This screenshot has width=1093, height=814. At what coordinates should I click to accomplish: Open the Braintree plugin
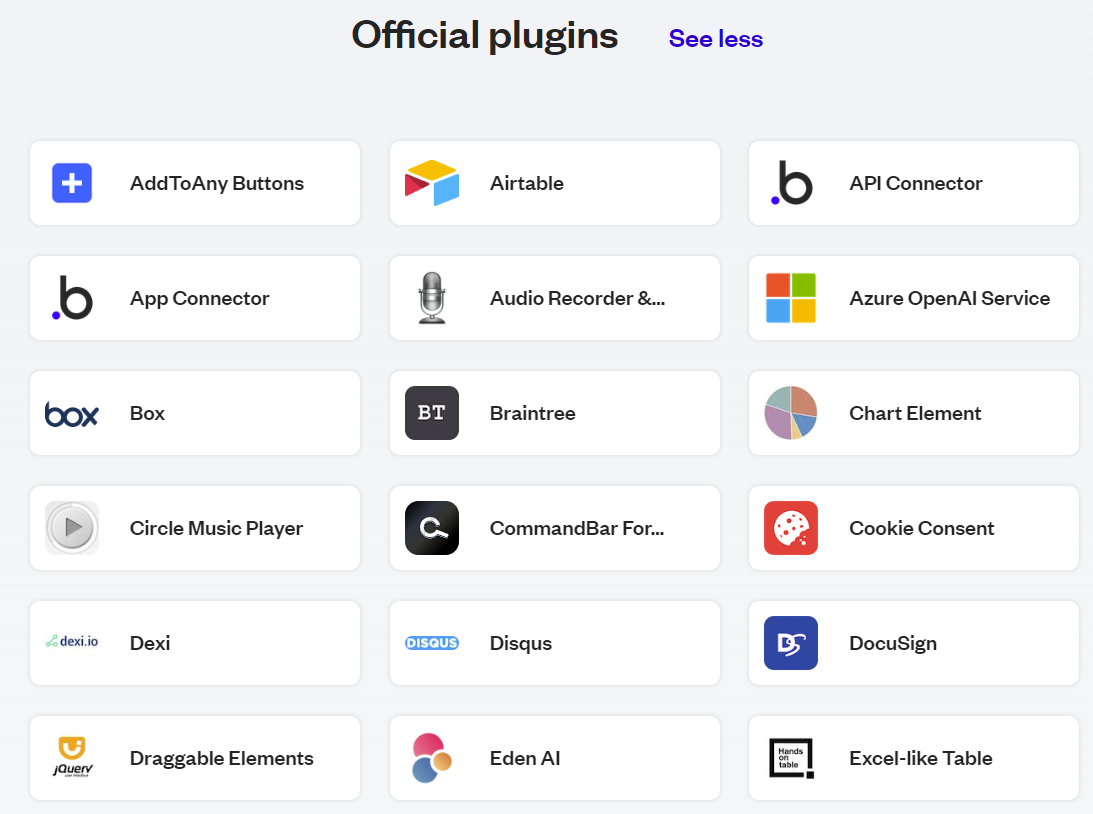555,413
